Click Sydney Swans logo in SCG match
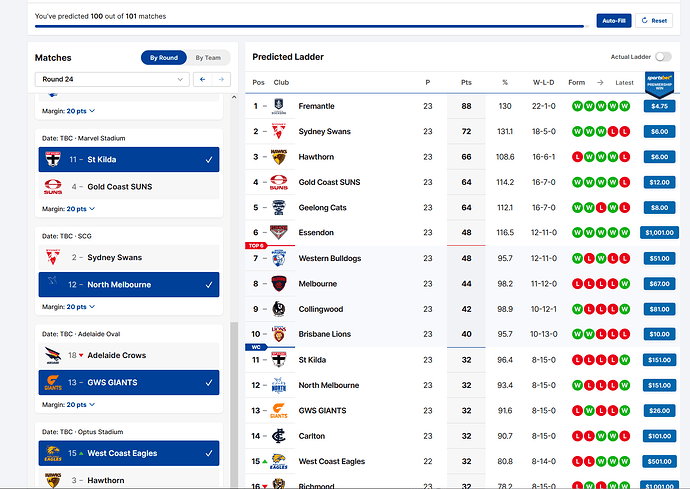The image size is (690, 489). coord(53,257)
